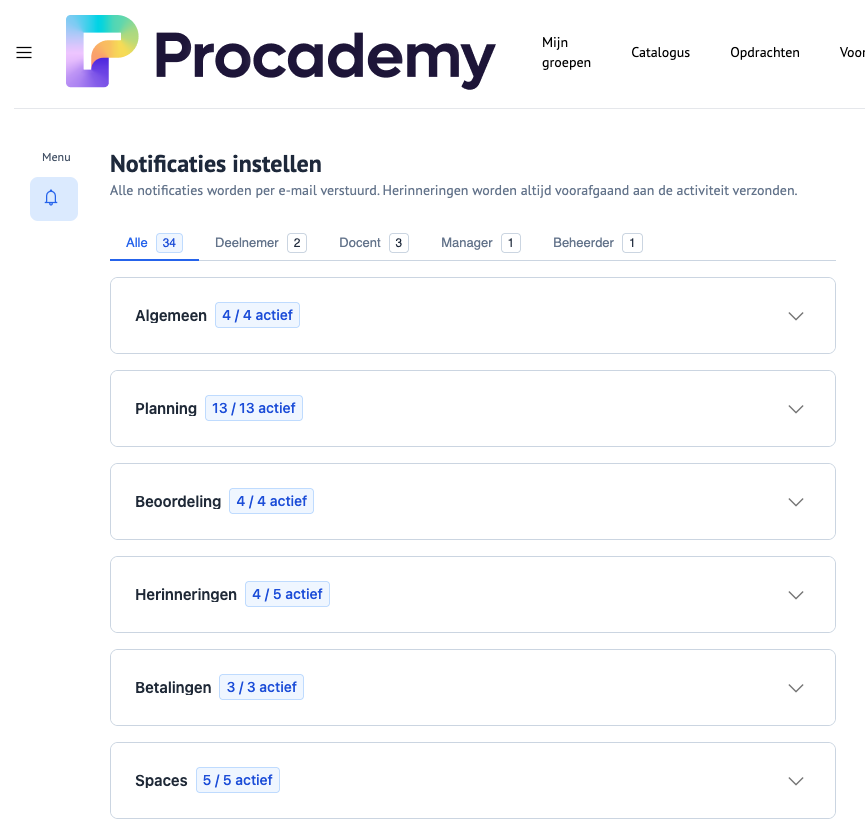Go to Mijn groepen

pos(566,53)
